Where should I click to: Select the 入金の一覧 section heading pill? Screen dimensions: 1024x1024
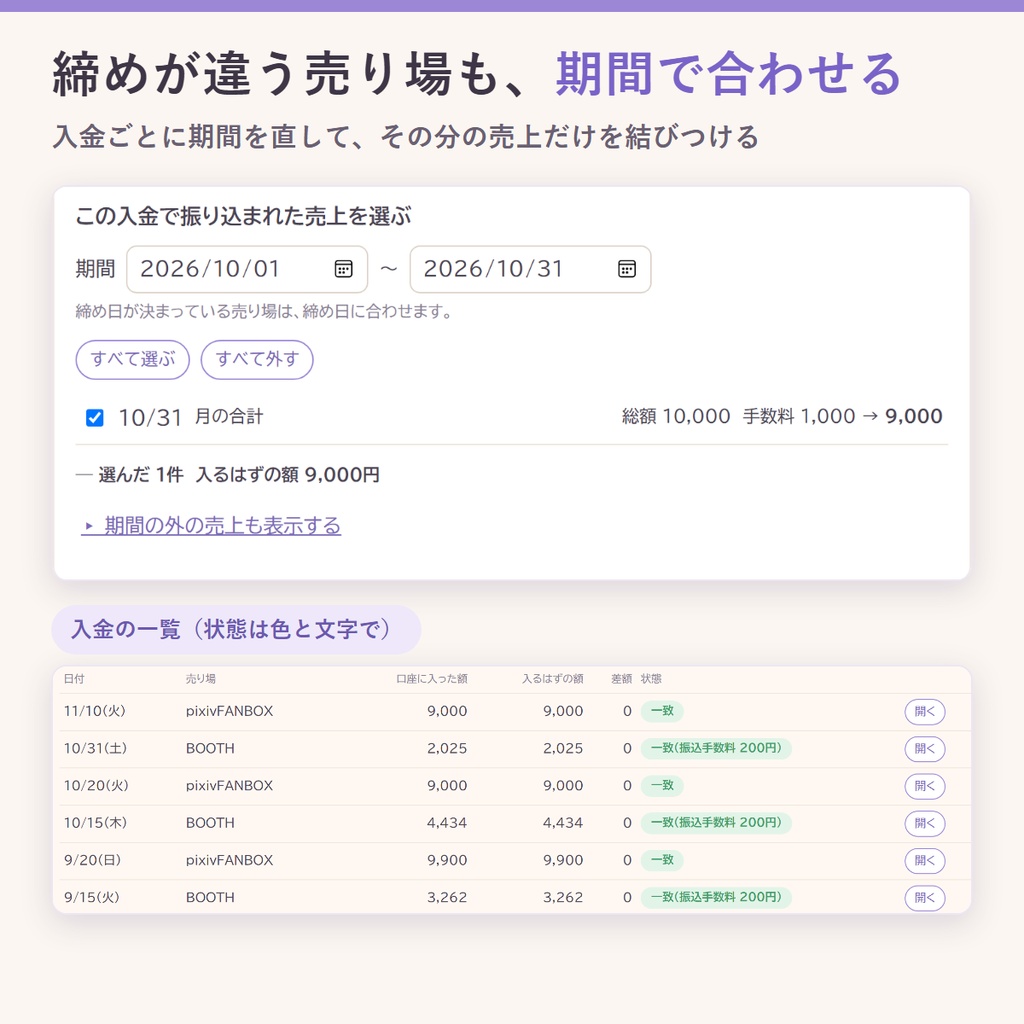236,630
